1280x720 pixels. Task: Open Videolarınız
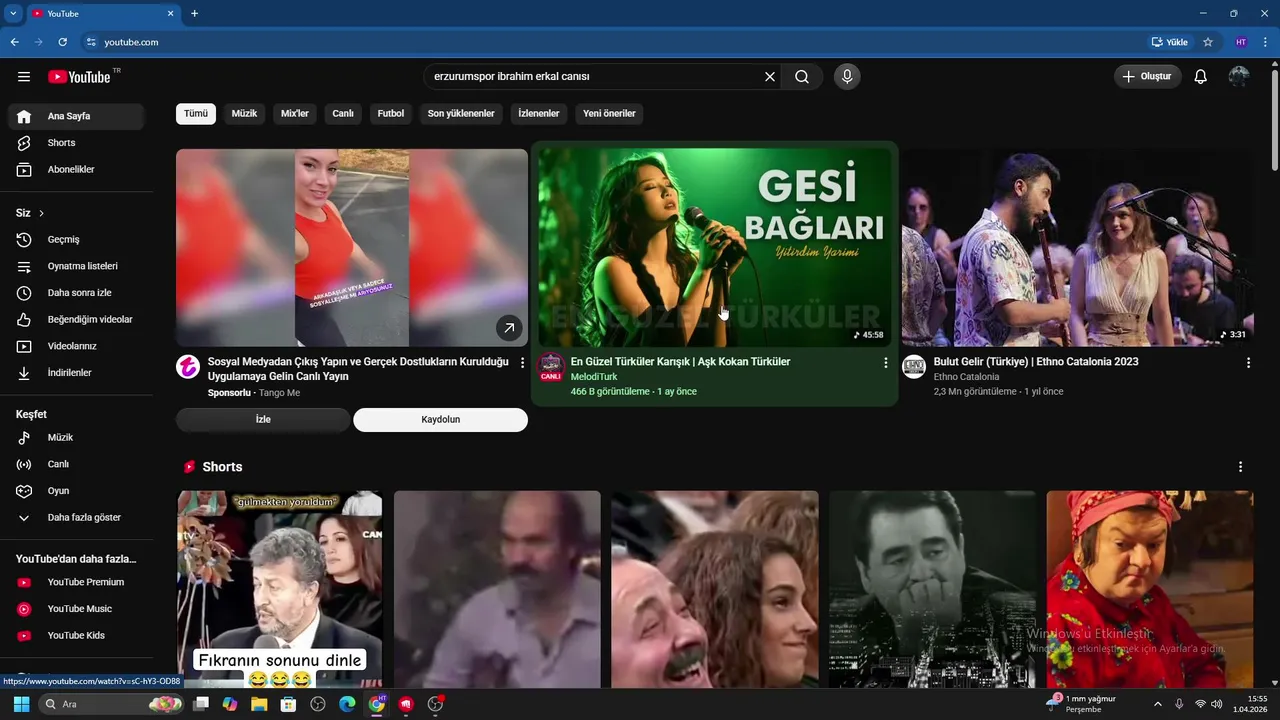point(76,346)
